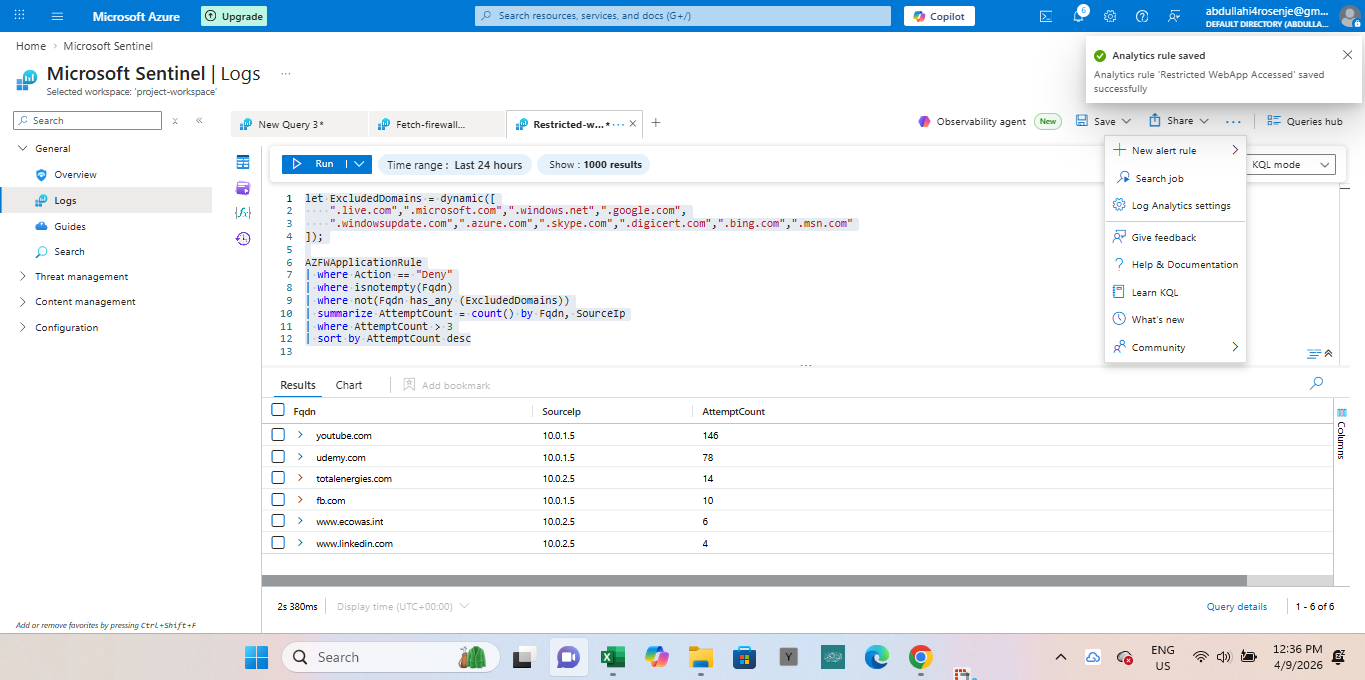The image size is (1365, 680).
Task: Open the Azure notifications bell
Action: point(1079,16)
